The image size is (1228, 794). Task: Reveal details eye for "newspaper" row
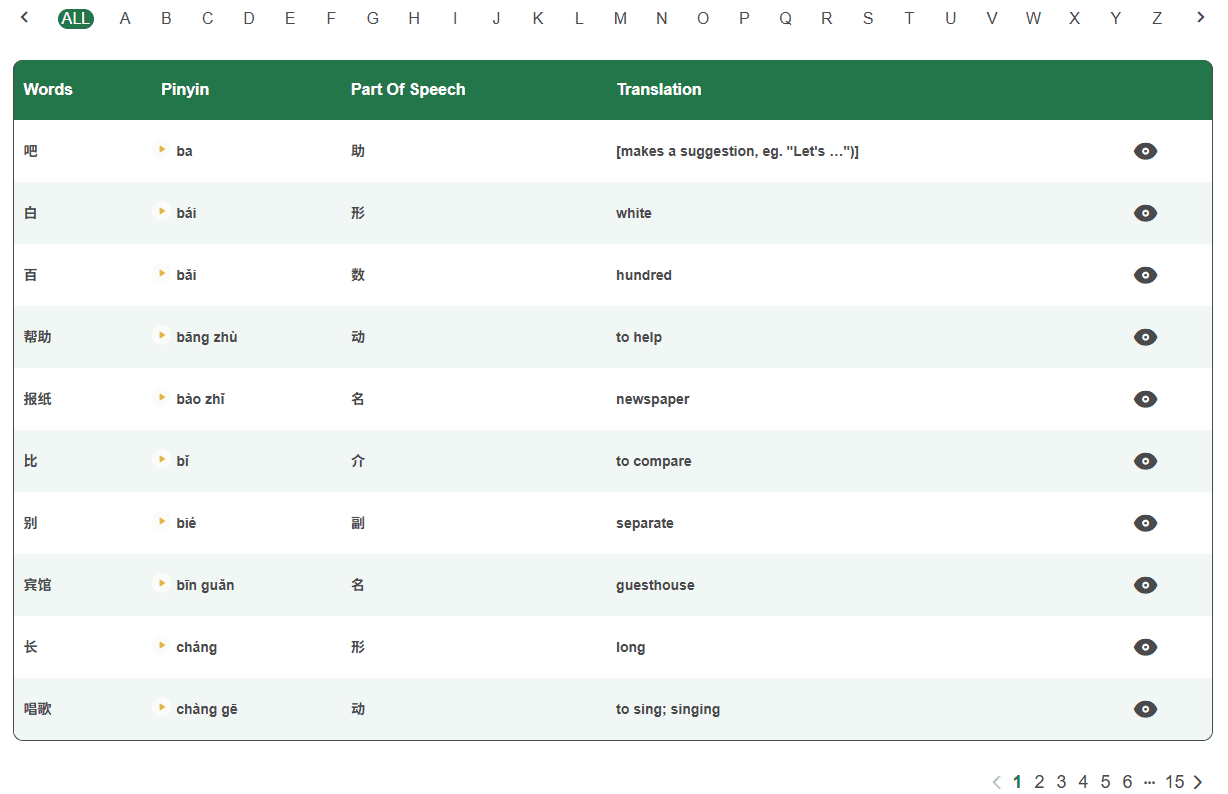point(1145,399)
